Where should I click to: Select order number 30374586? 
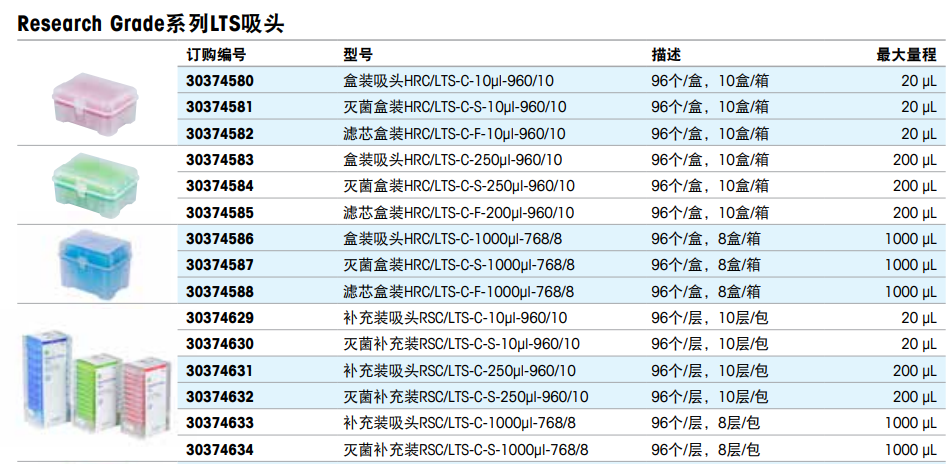pos(220,239)
